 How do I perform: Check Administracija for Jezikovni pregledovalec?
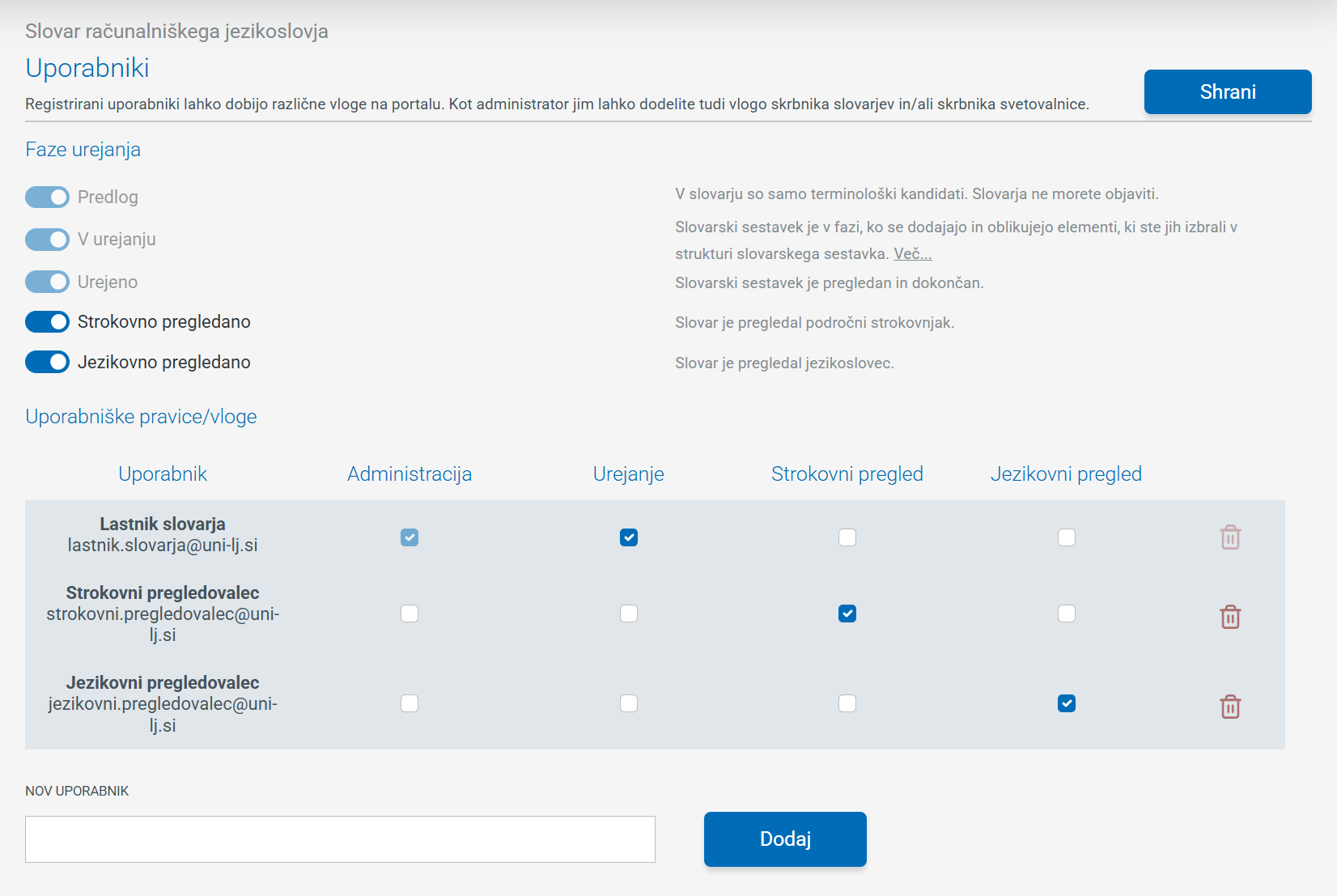pos(410,703)
